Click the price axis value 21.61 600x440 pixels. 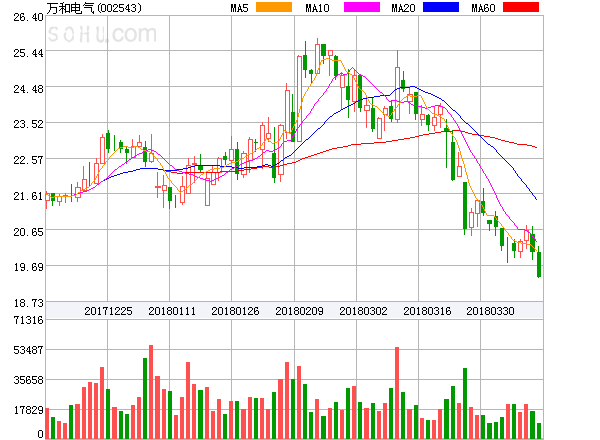tap(28, 196)
